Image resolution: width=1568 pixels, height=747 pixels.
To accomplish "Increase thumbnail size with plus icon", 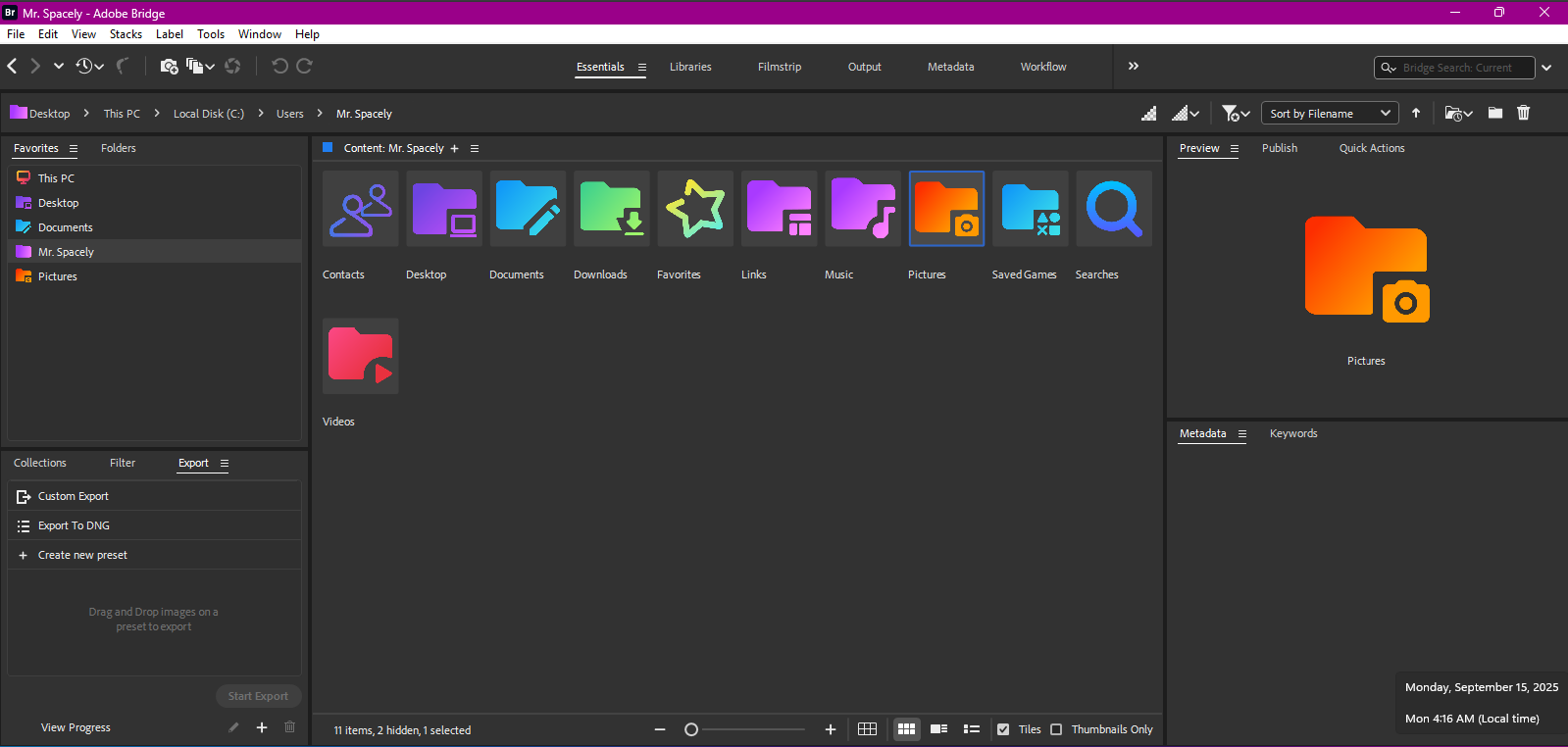I will pos(831,729).
